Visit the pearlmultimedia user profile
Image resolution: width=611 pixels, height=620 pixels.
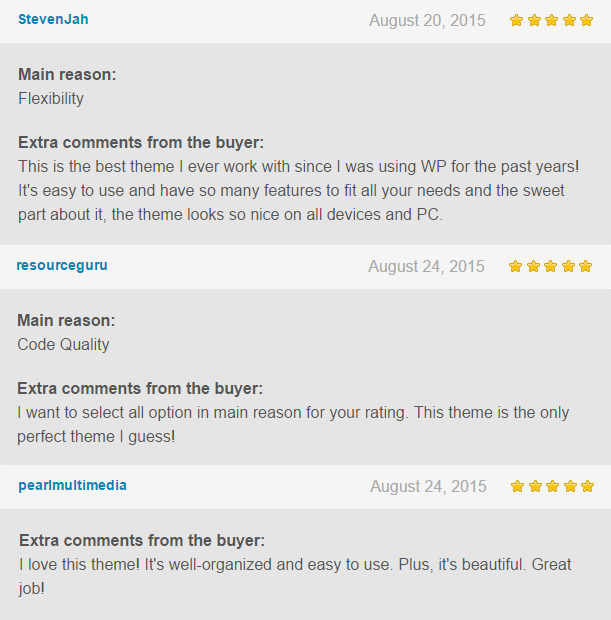pos(72,485)
